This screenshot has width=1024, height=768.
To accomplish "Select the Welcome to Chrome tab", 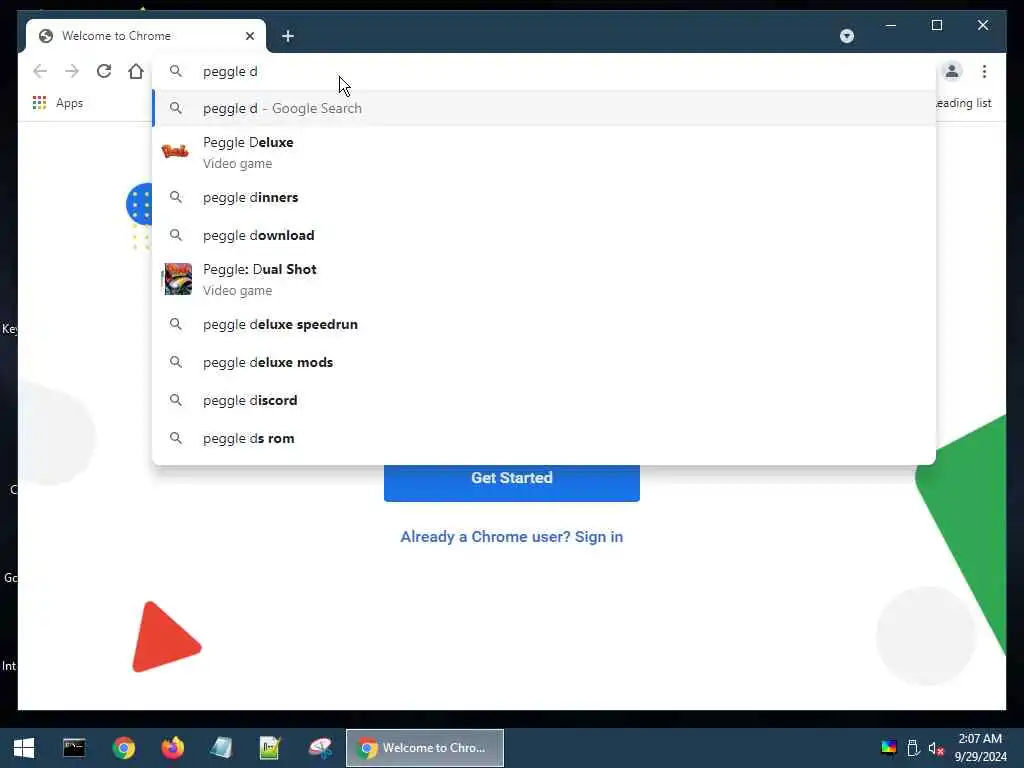I will pos(146,36).
